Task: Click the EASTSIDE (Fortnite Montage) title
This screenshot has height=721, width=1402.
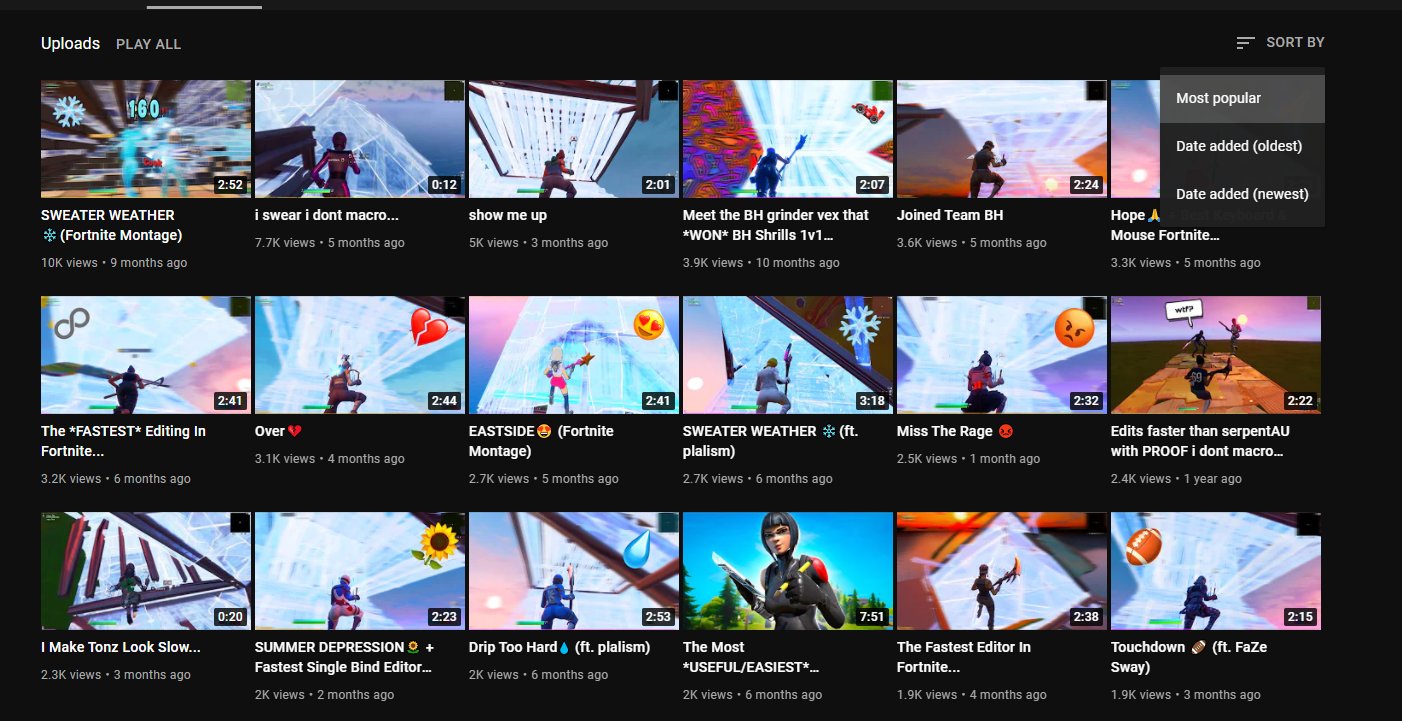Action: click(x=541, y=440)
